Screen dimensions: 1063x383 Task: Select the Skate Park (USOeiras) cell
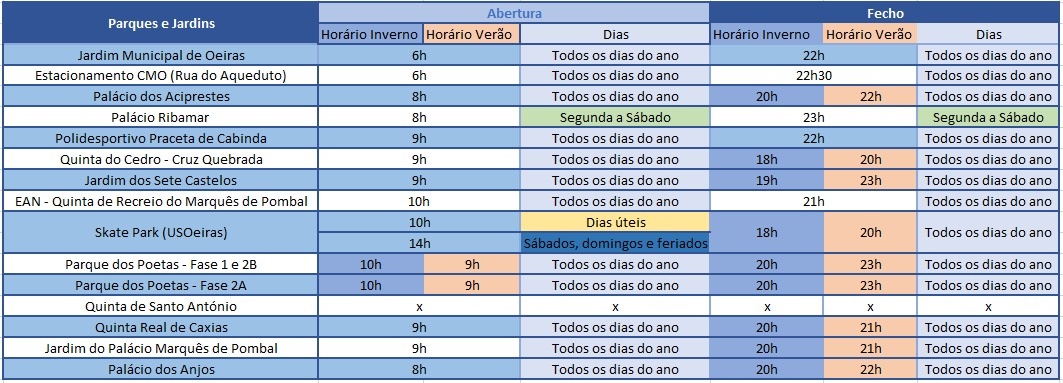[x=161, y=233]
